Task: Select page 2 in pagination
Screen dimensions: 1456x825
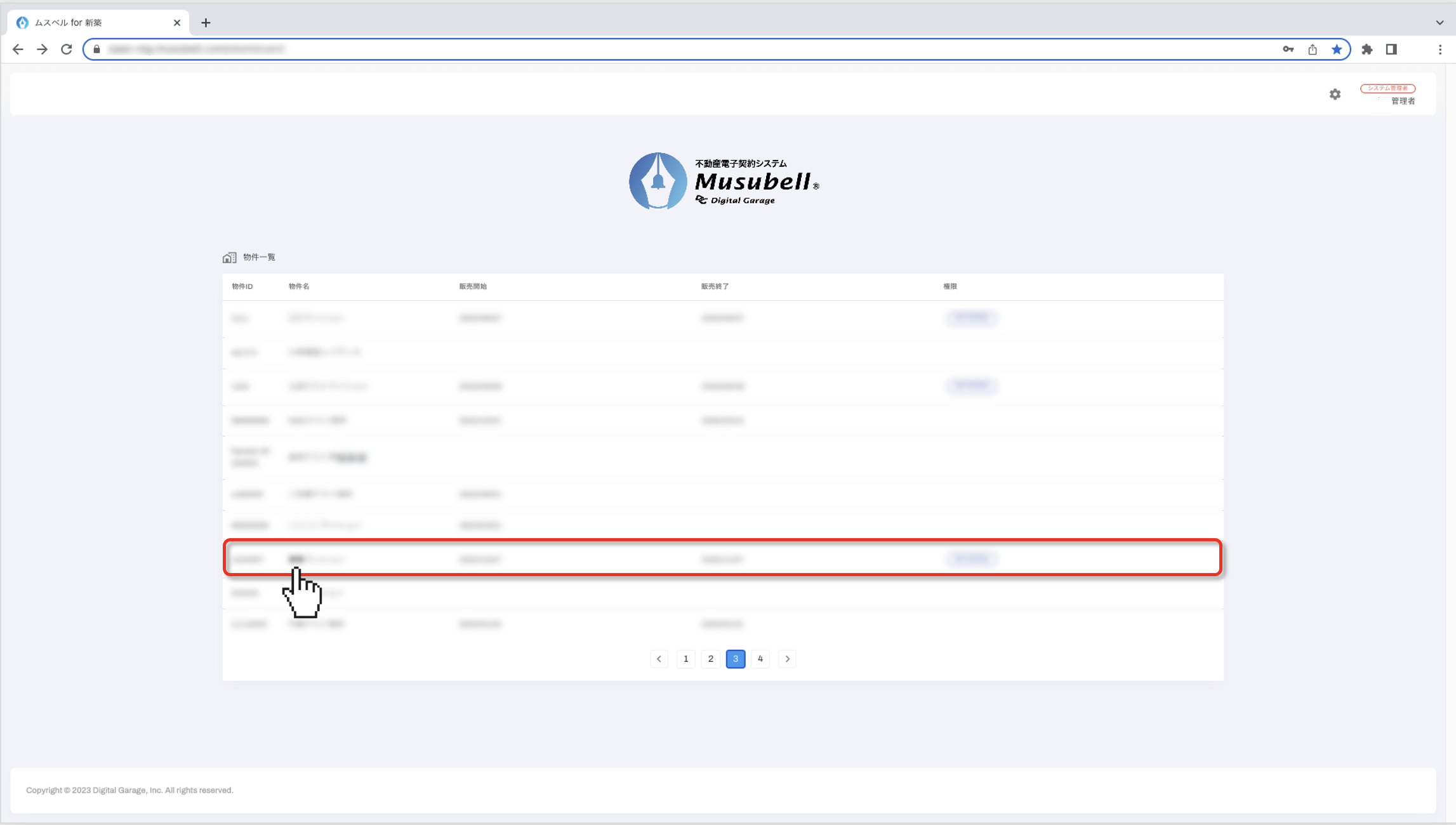Action: 710,659
